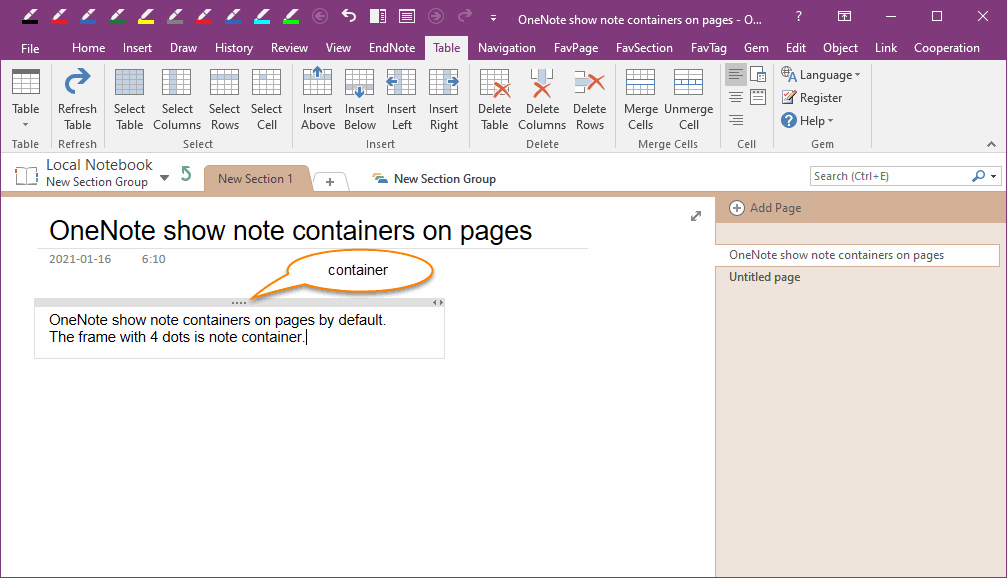
Task: Click Unmerge Cell
Action: 688,100
